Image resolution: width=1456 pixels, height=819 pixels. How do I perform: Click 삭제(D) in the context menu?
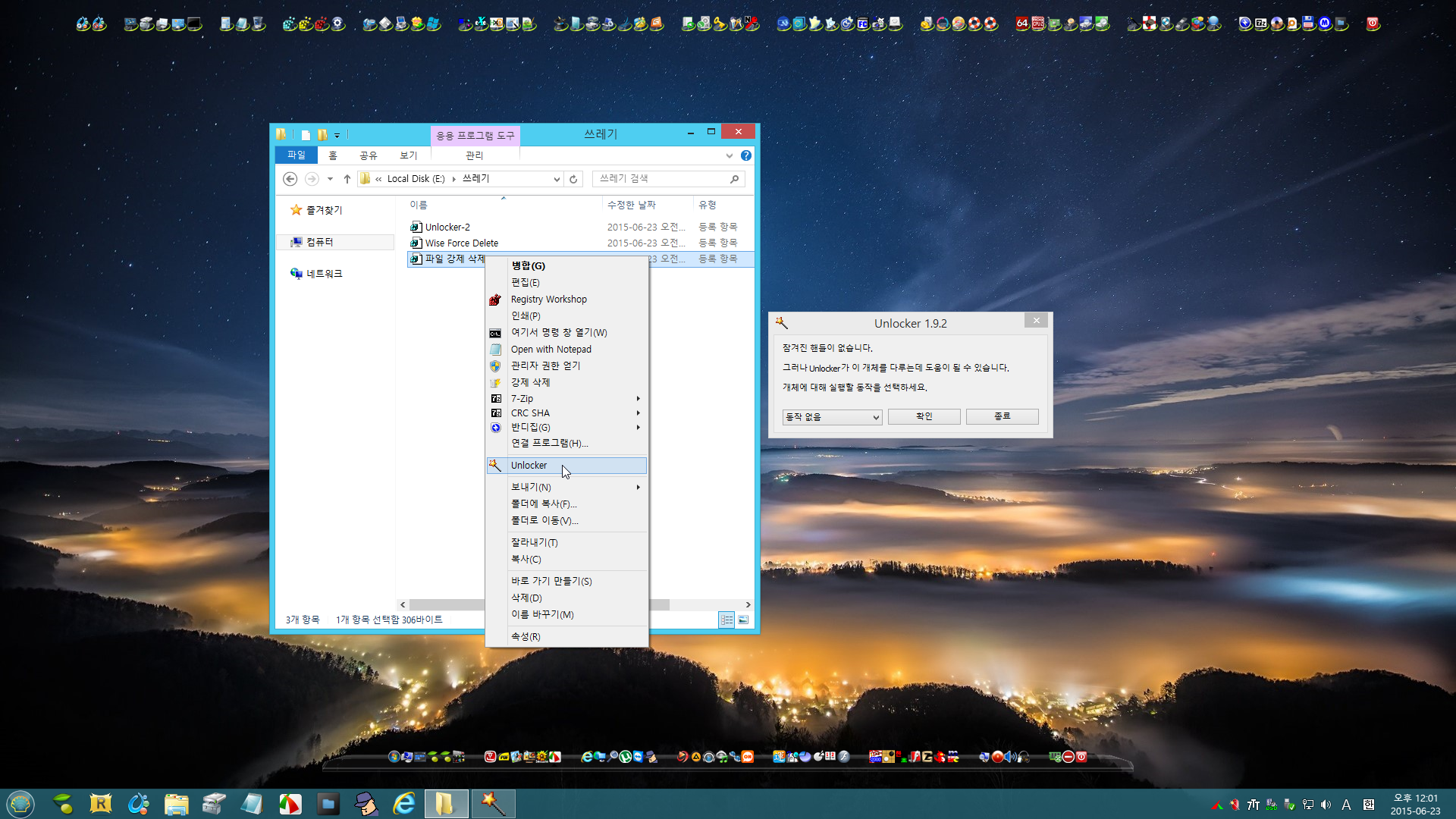point(566,598)
